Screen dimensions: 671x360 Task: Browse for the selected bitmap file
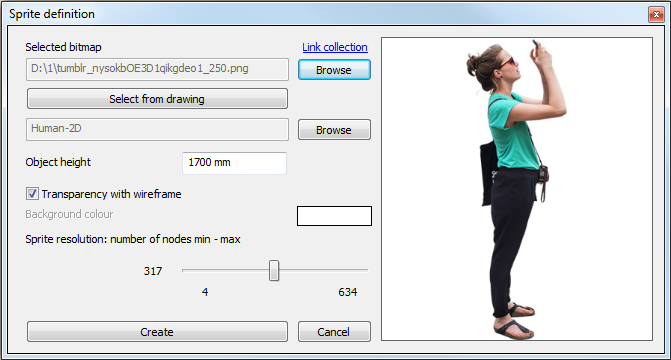click(334, 70)
